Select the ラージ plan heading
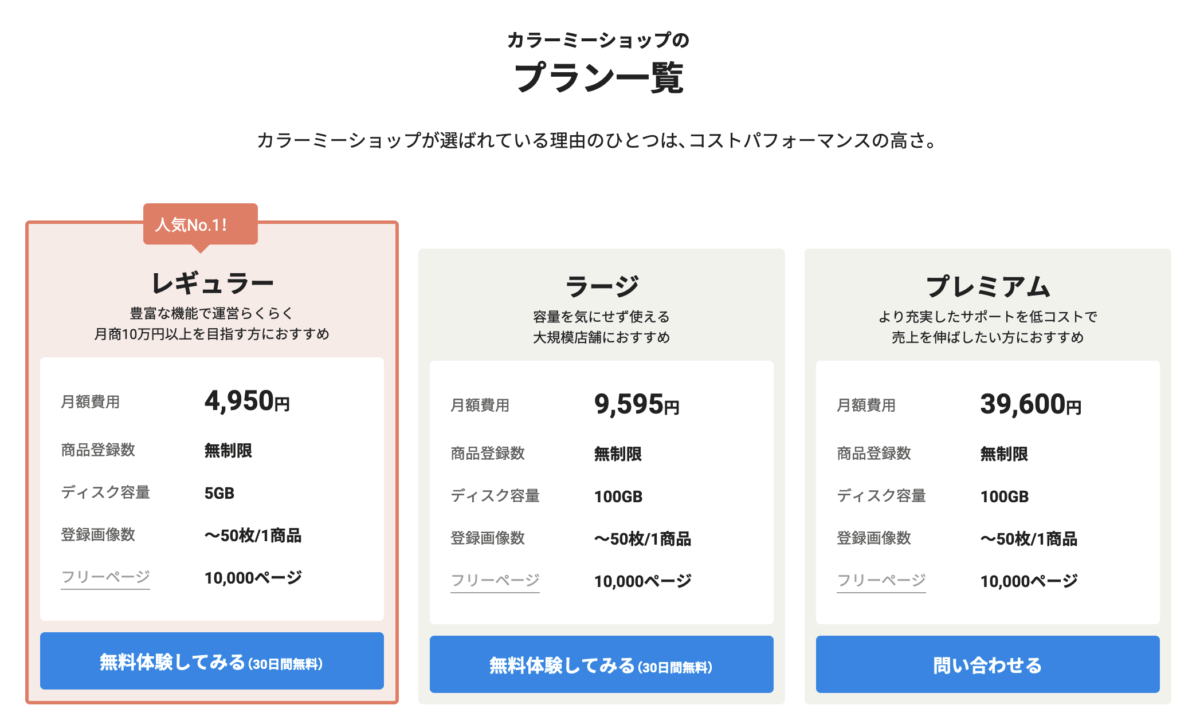Screen dimensions: 1200x717 pos(601,285)
